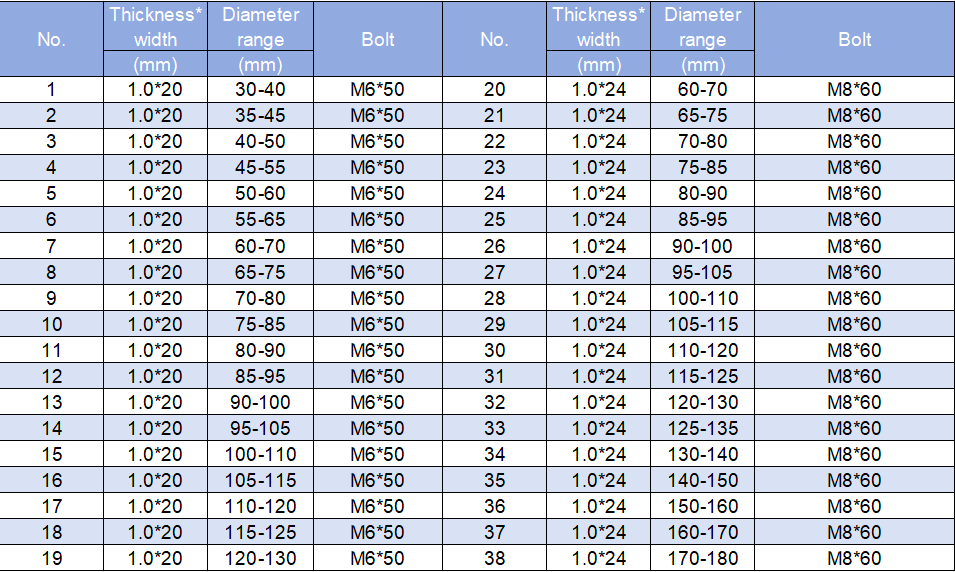Click row number 29 cell
The image size is (955, 572).
point(494,324)
